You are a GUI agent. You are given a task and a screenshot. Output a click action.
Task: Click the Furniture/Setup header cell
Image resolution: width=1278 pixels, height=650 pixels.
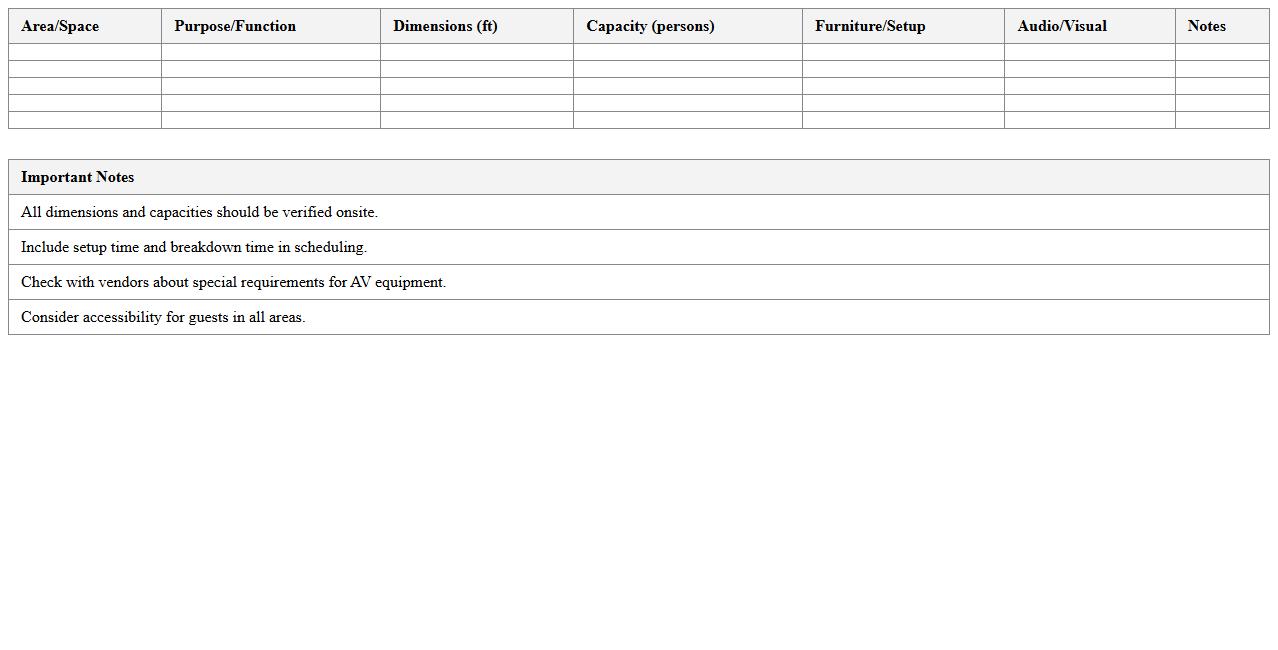click(870, 26)
